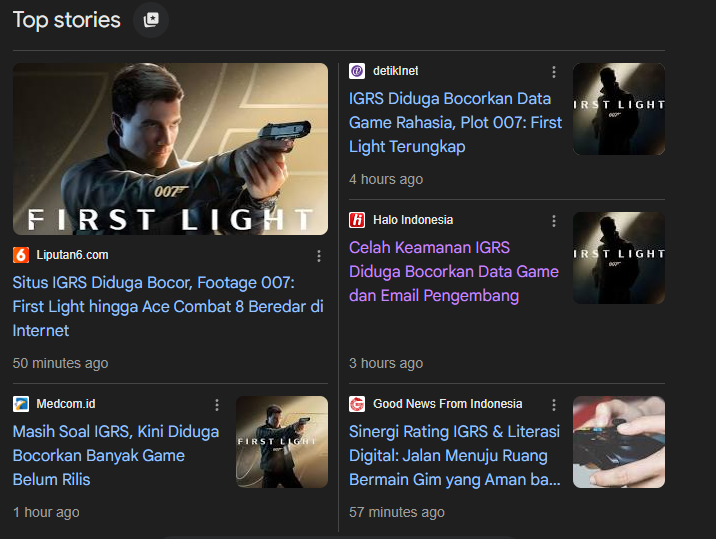Click the Halo Indonesia source logo
This screenshot has width=716, height=539.
click(x=357, y=220)
